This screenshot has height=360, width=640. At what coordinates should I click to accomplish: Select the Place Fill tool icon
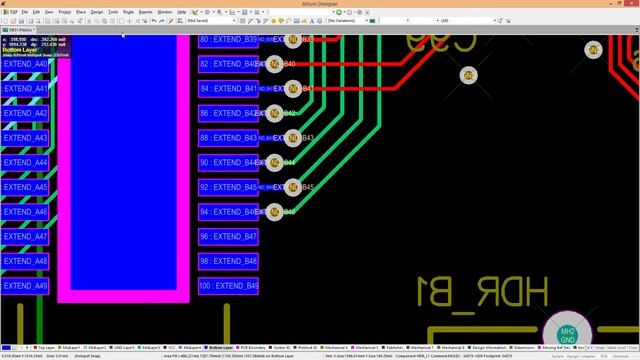[297, 20]
